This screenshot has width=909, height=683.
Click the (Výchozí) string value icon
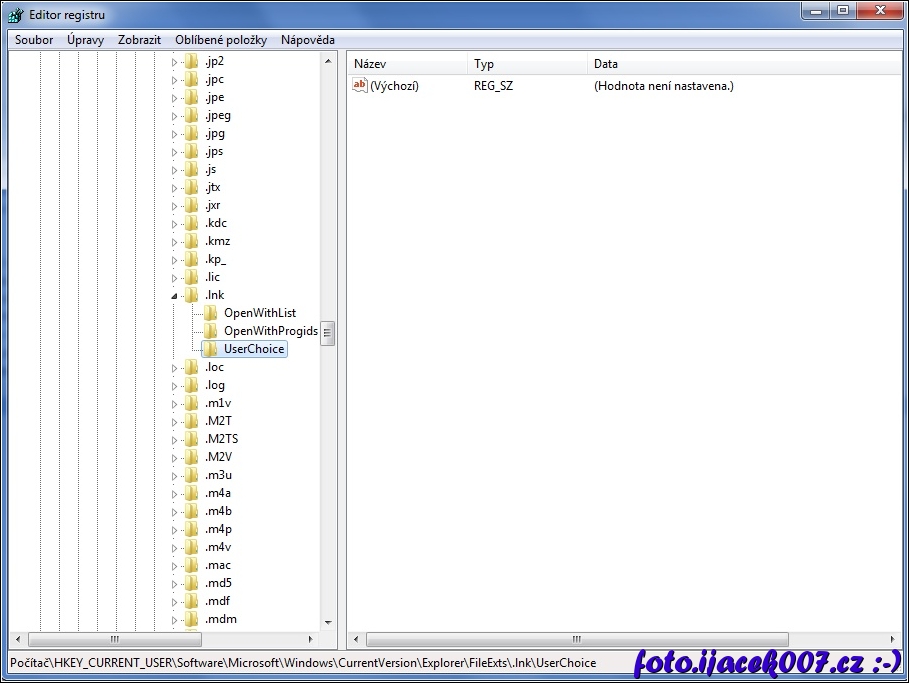click(360, 86)
